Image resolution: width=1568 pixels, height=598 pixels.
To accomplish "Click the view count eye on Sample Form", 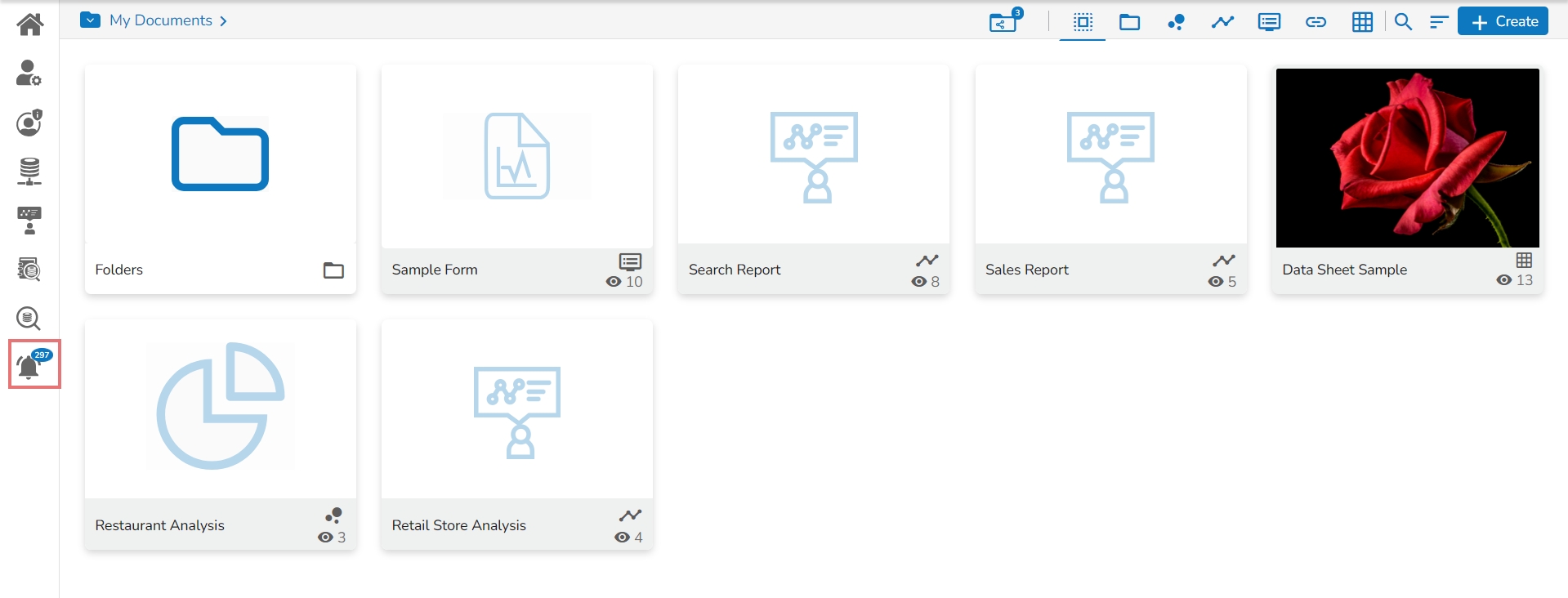I will click(614, 282).
